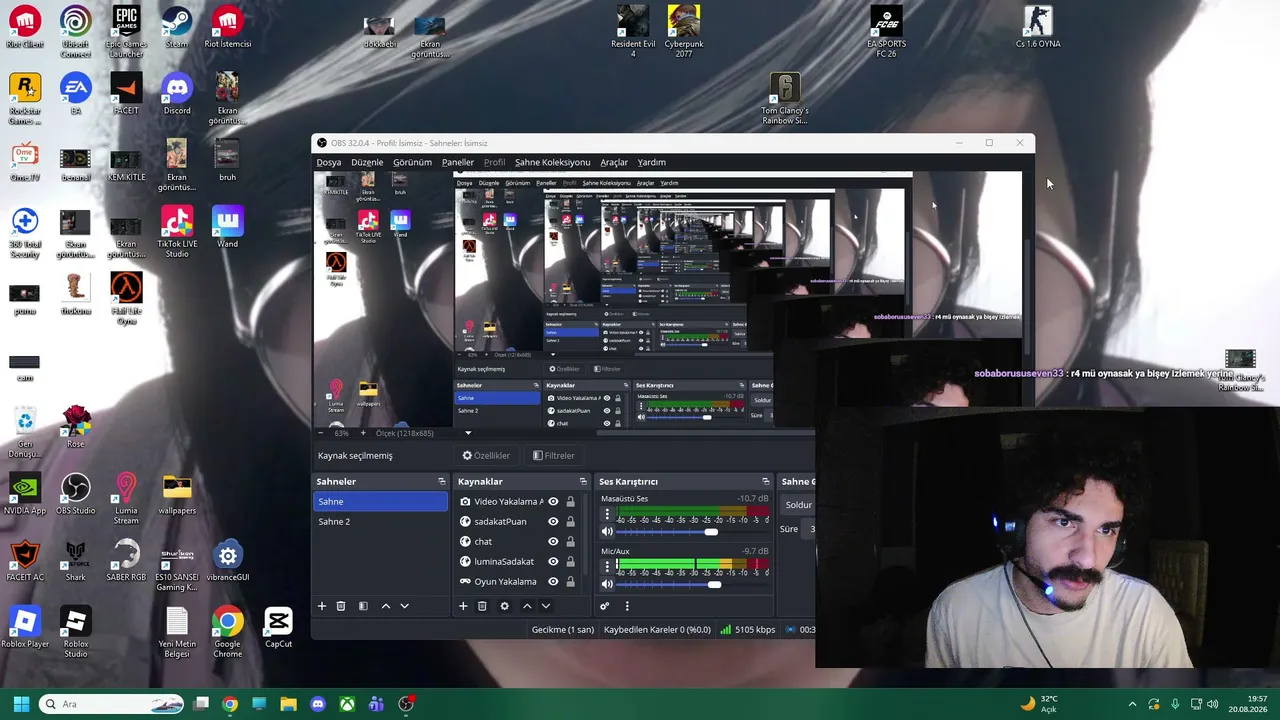The image size is (1280, 720).
Task: Open Masaüstü Ses options three-dot menu
Action: tap(607, 514)
